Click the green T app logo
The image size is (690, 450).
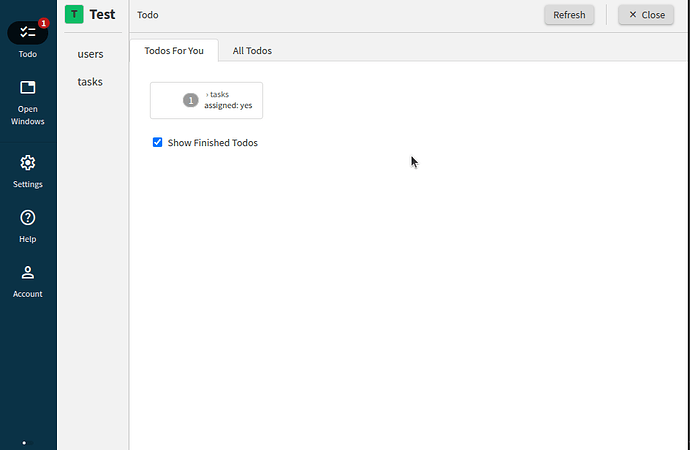click(74, 15)
